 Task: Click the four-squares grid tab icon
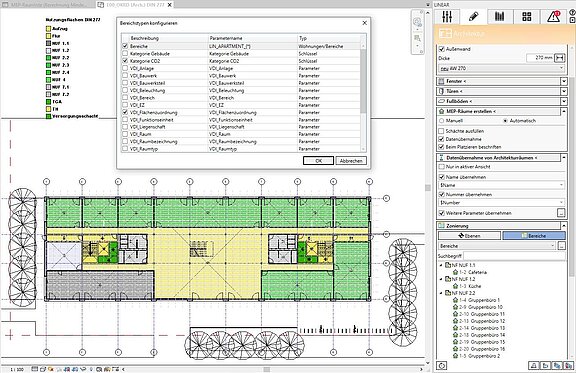tap(526, 17)
